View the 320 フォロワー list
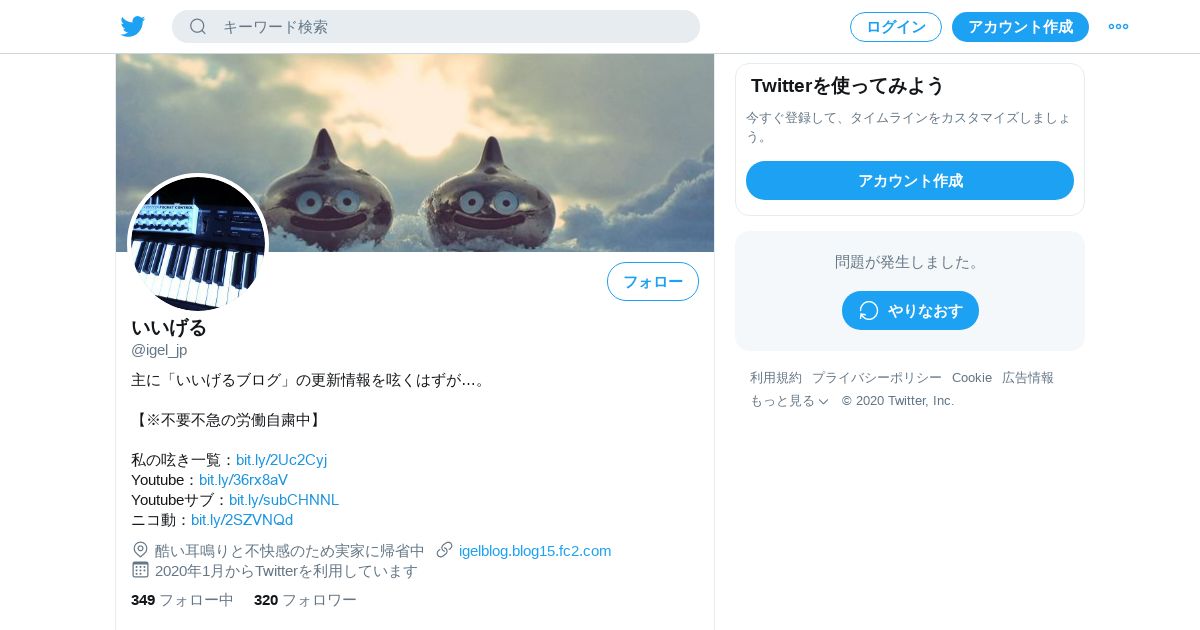Image resolution: width=1200 pixels, height=630 pixels. [305, 600]
